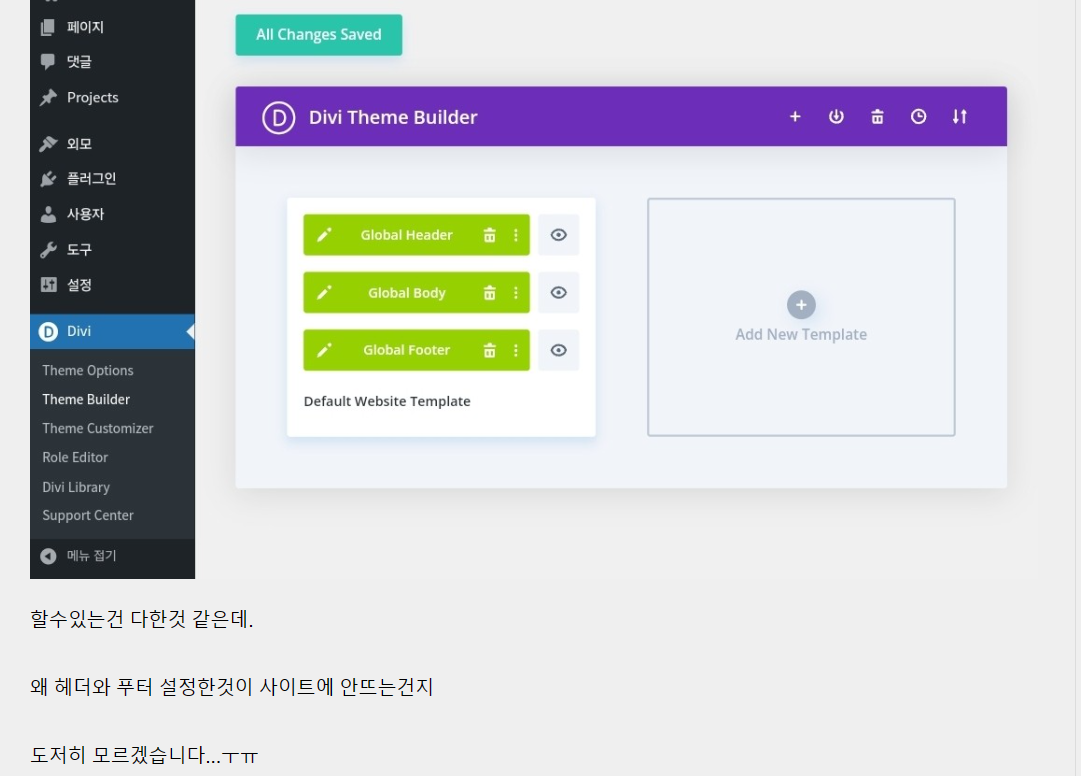Click the All Changes Saved button
This screenshot has height=776, width=1081.
318,34
